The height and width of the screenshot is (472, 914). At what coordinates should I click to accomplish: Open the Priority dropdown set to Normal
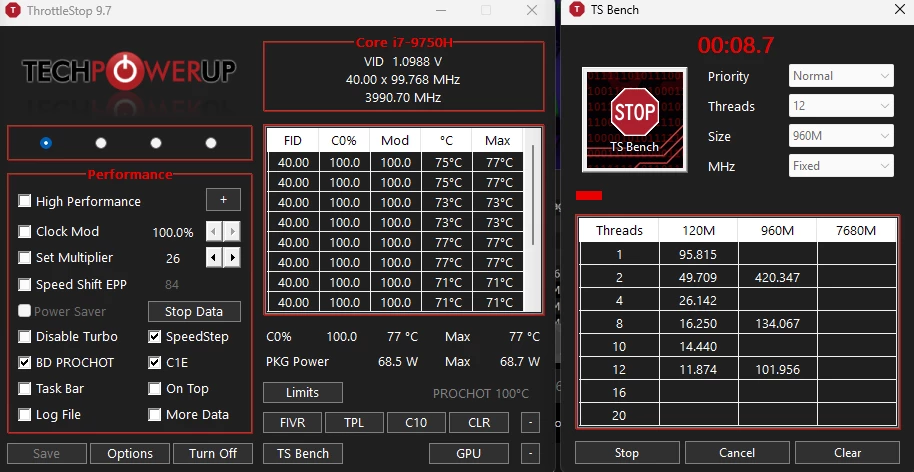point(841,76)
